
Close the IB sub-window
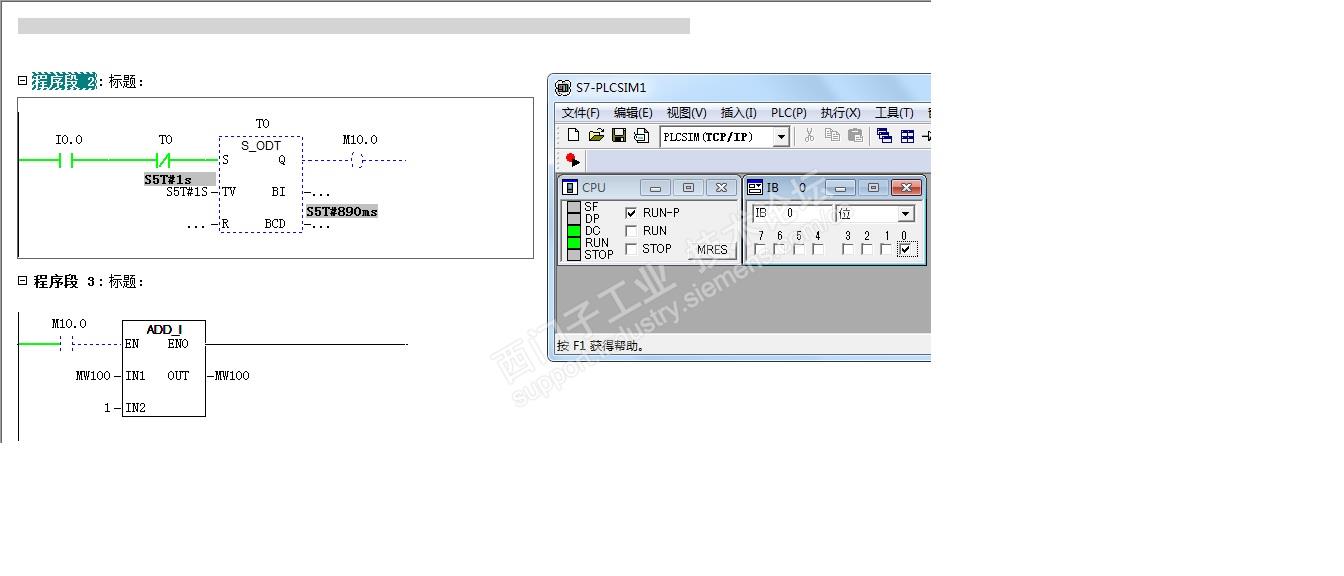point(905,187)
